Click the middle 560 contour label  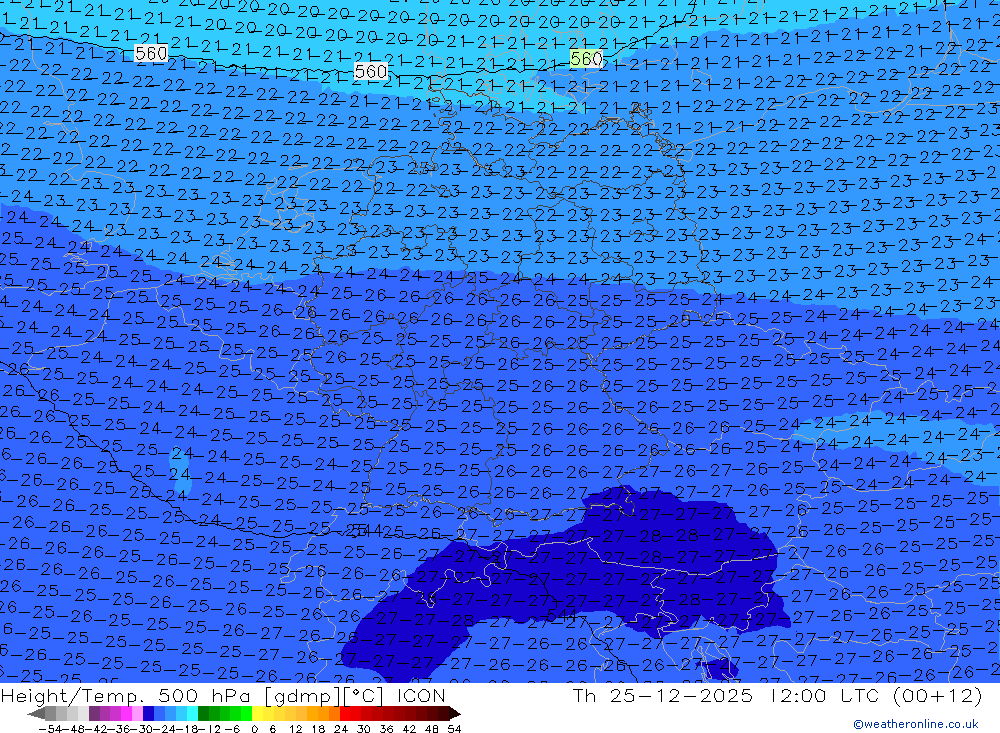(371, 71)
